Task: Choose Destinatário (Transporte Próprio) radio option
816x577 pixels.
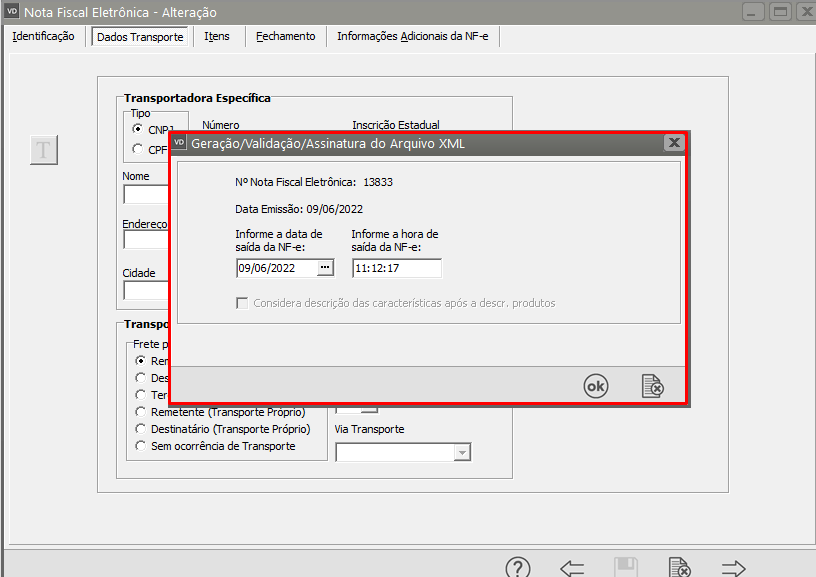Action: point(140,429)
